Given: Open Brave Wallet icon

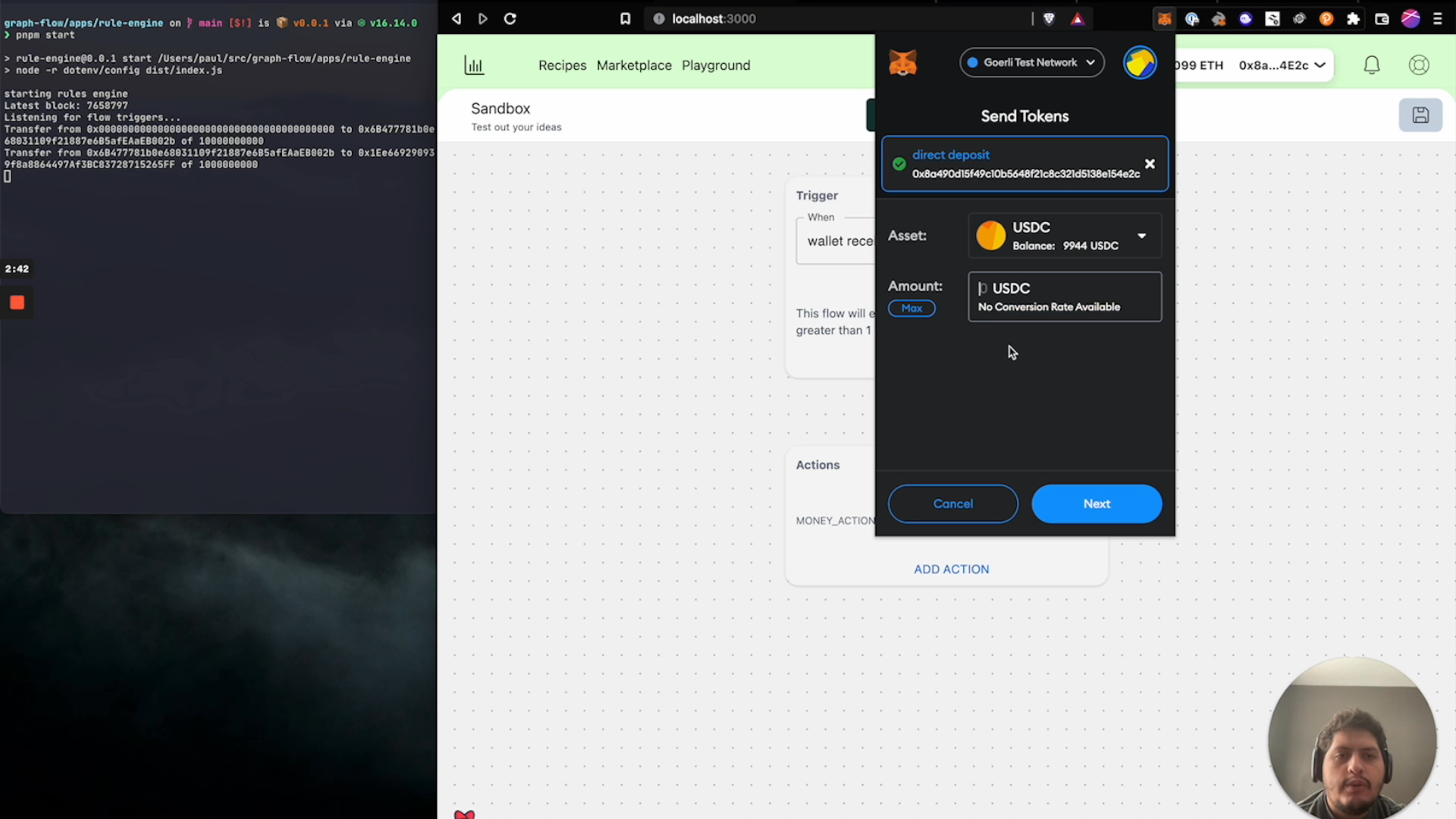Looking at the screenshot, I should 1382,19.
